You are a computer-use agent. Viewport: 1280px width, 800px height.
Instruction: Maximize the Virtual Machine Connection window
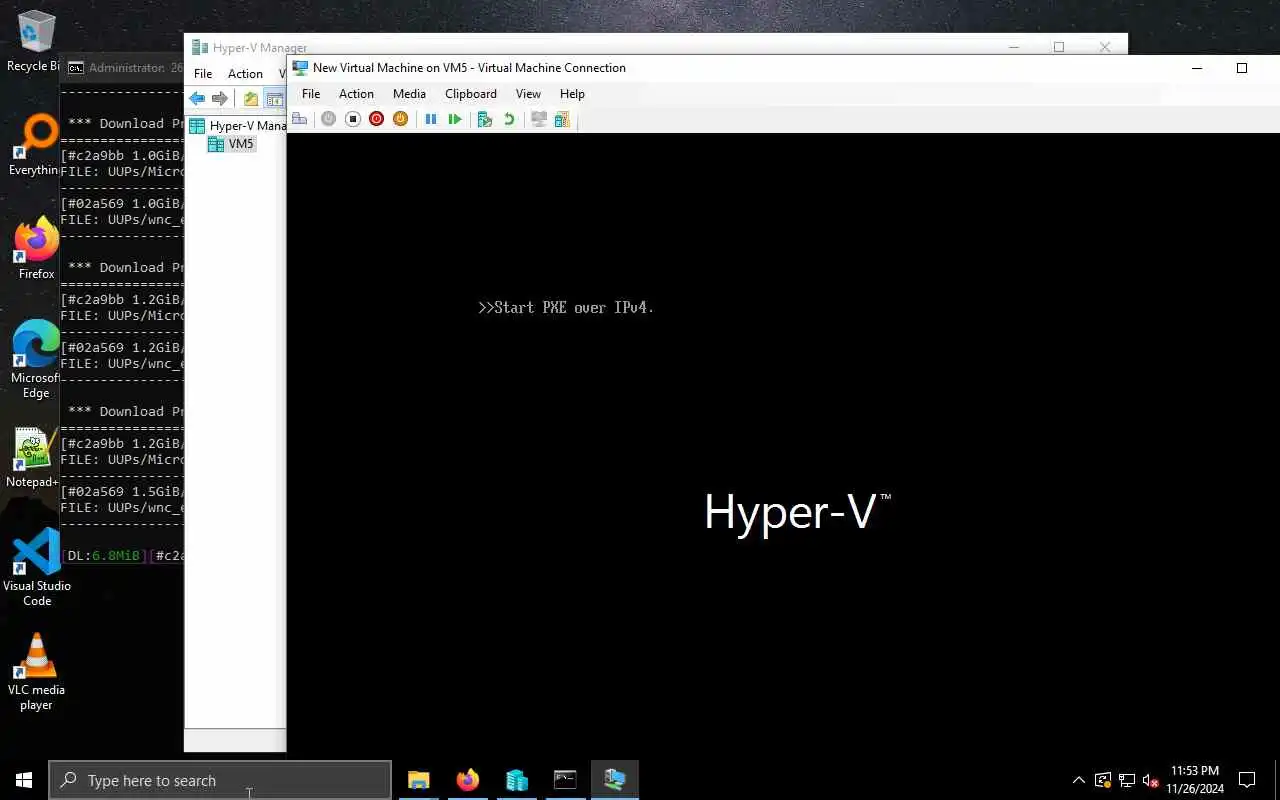click(1242, 68)
